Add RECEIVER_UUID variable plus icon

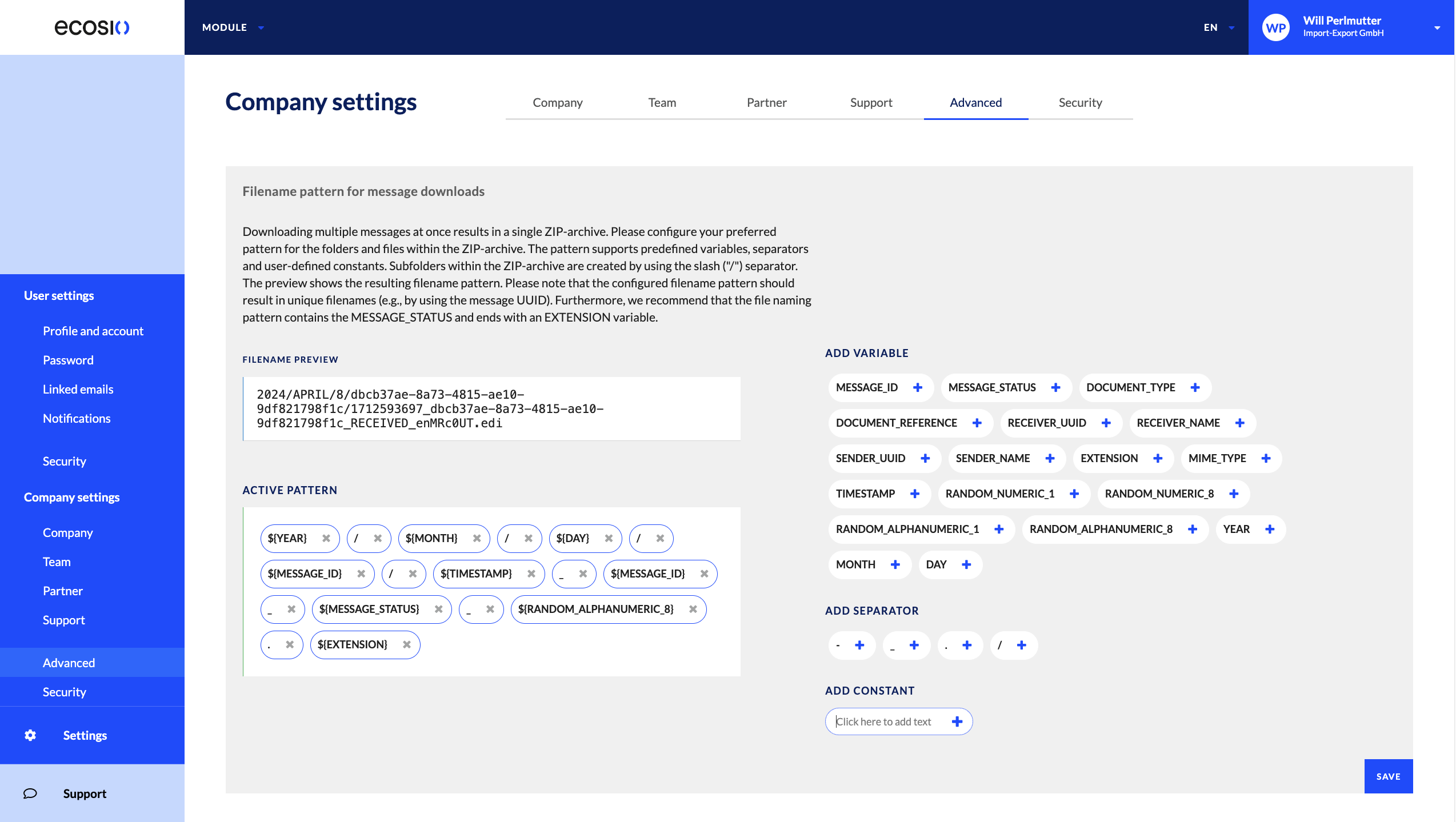click(1106, 423)
